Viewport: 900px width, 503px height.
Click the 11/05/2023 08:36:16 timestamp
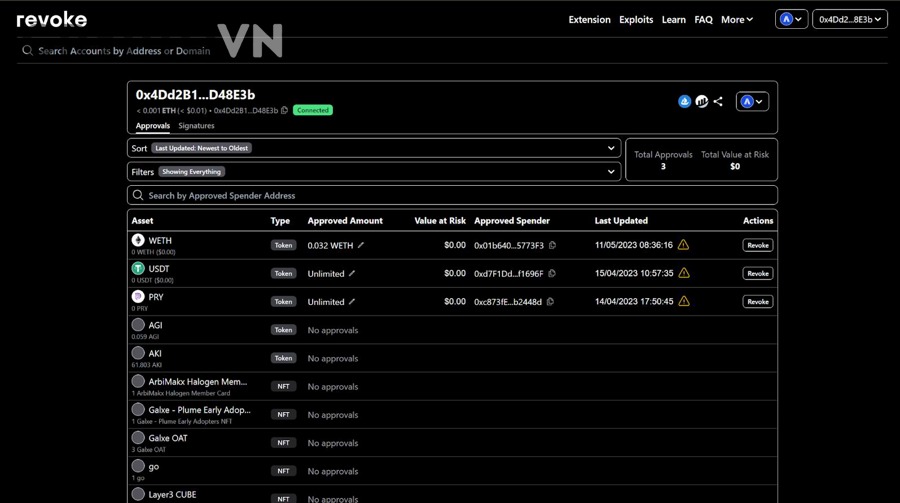click(x=634, y=245)
